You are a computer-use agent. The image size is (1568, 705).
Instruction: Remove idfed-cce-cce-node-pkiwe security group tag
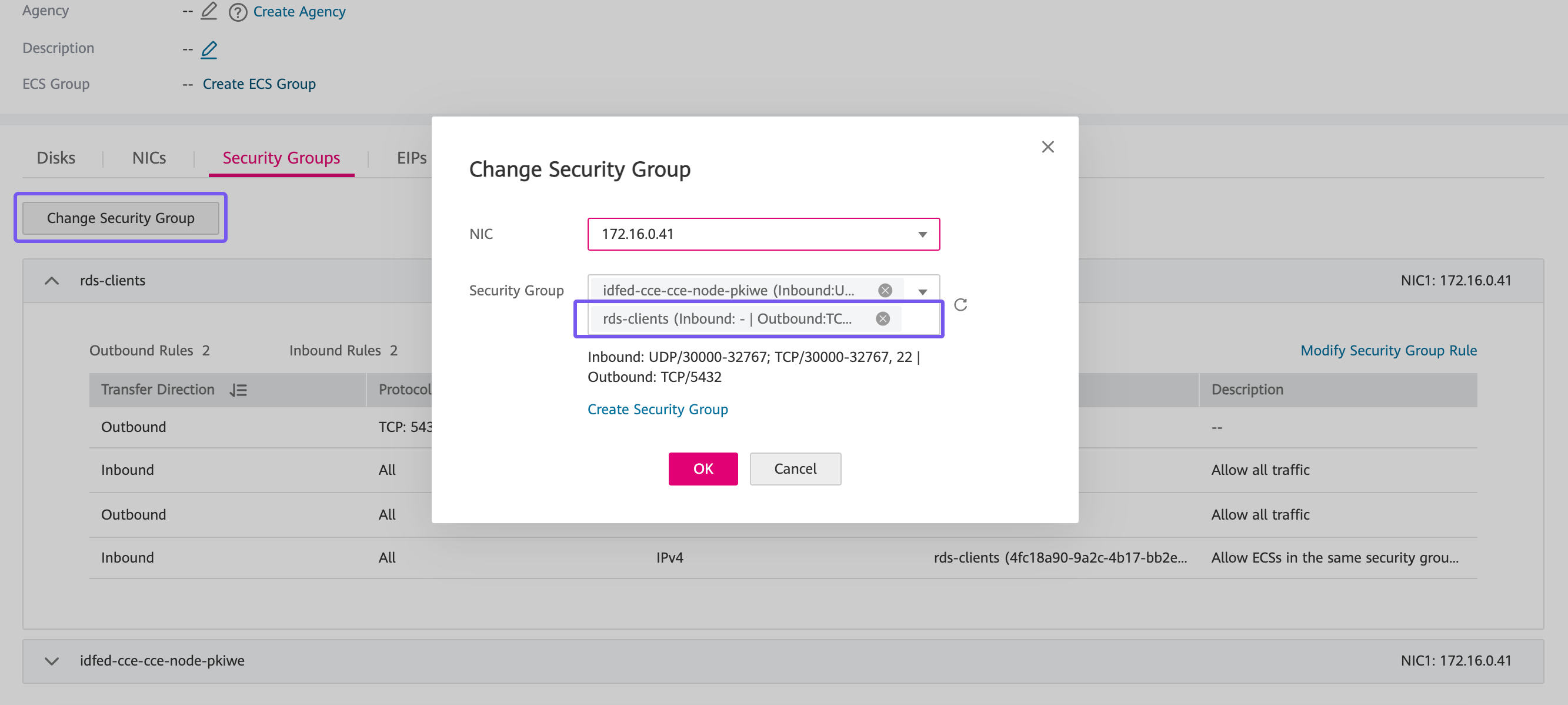(x=885, y=290)
